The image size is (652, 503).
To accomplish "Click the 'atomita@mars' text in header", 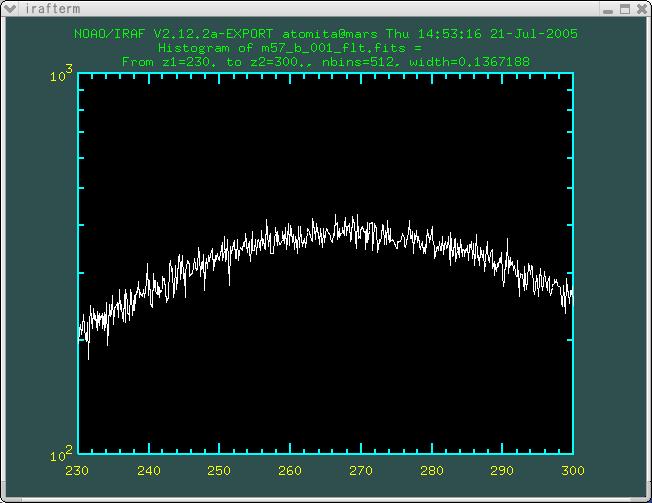I will (330, 34).
